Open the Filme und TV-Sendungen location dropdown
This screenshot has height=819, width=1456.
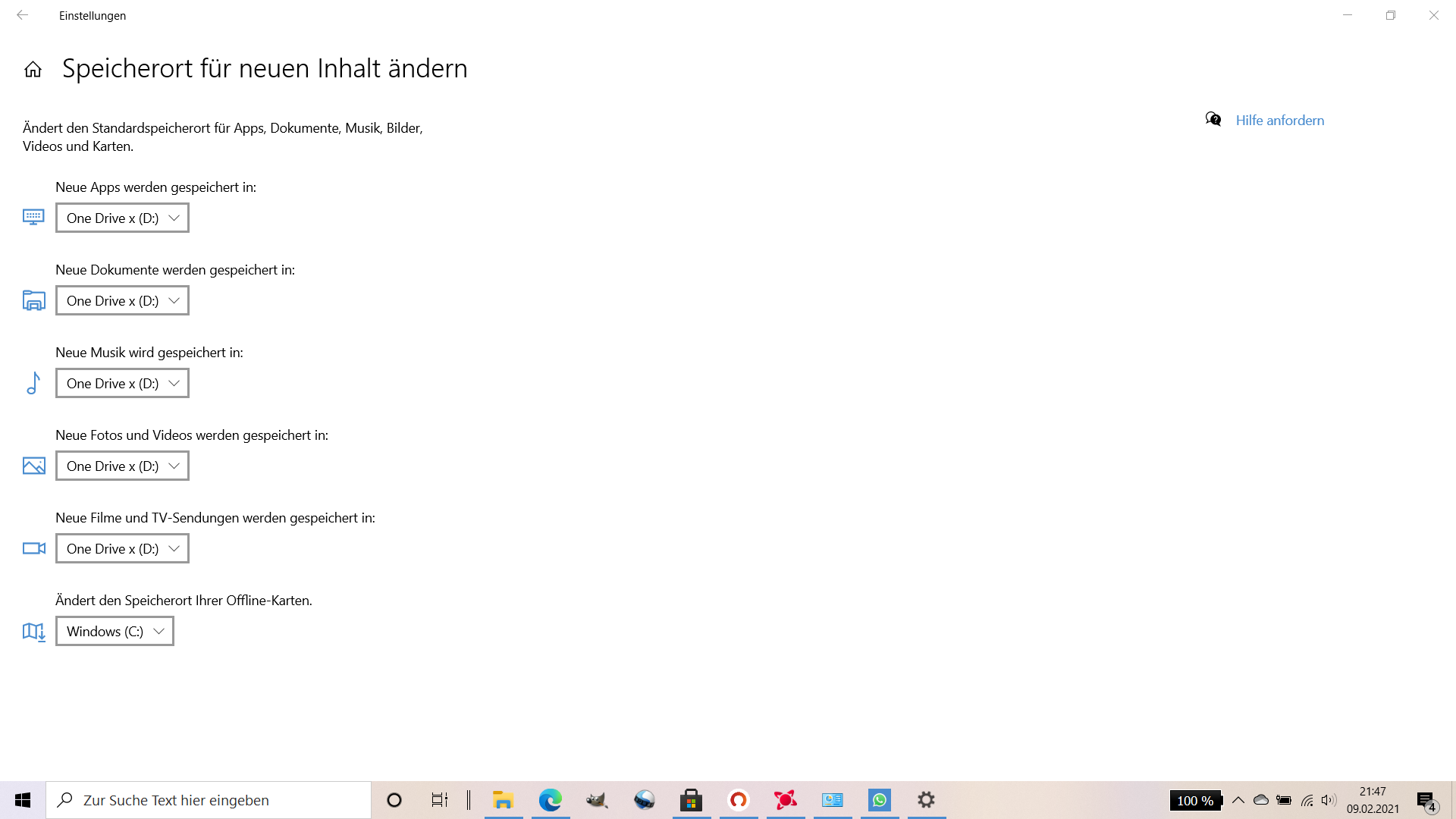(122, 549)
